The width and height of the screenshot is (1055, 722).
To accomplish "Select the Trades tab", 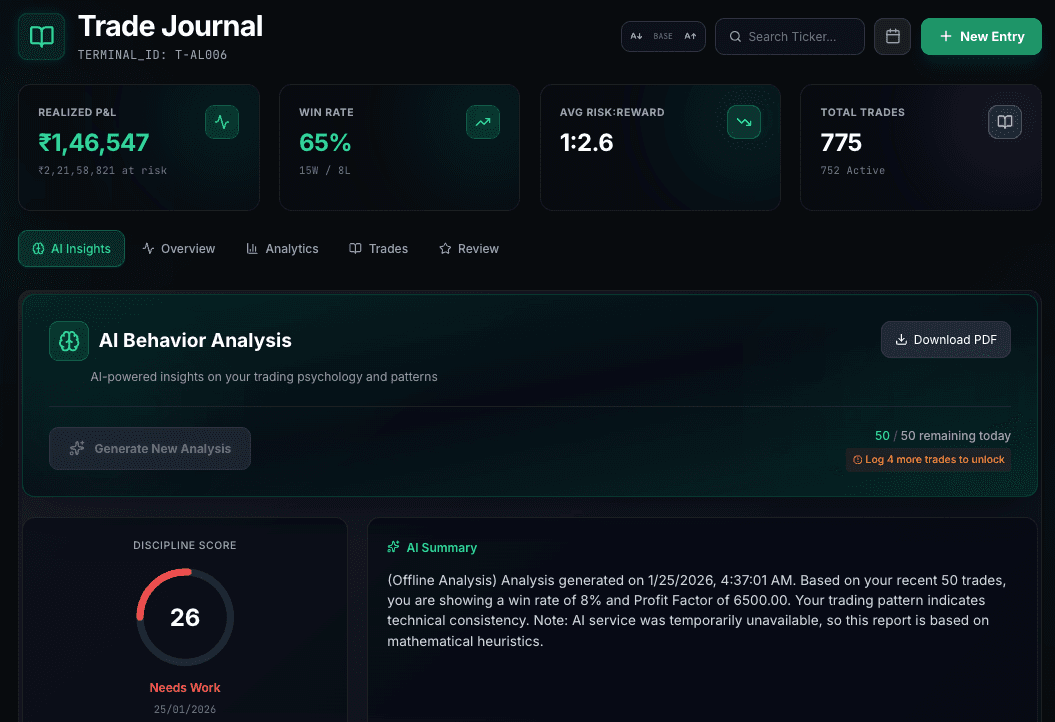I will click(378, 248).
